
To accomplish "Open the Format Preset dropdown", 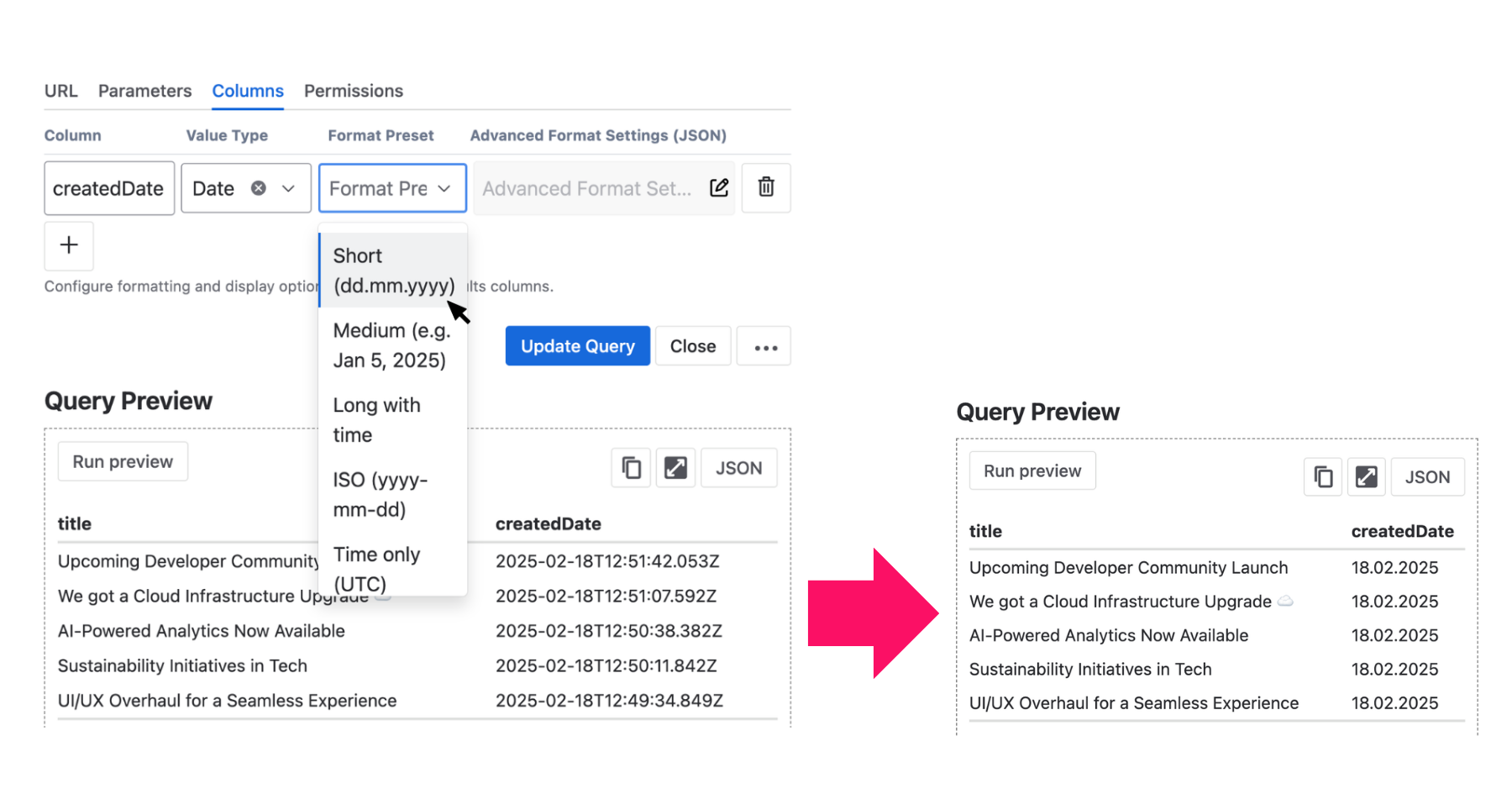I will (391, 188).
